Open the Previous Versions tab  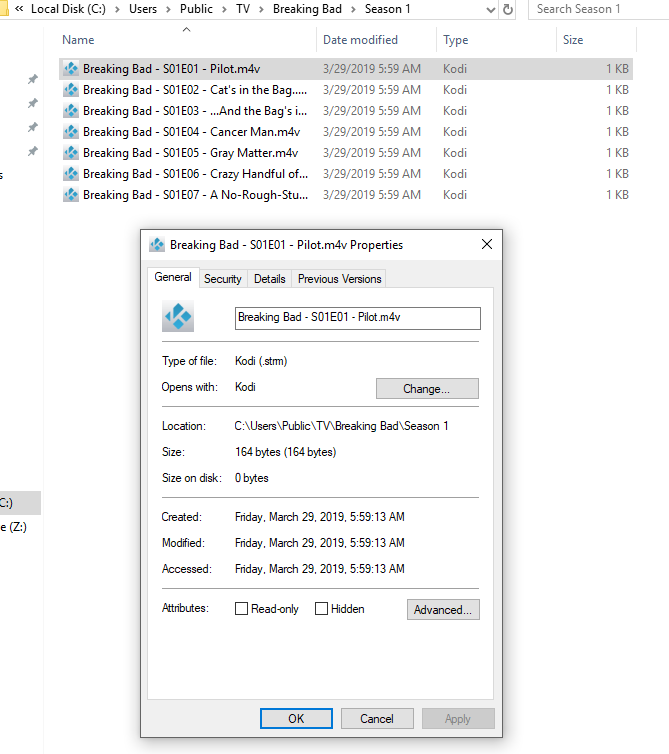340,279
